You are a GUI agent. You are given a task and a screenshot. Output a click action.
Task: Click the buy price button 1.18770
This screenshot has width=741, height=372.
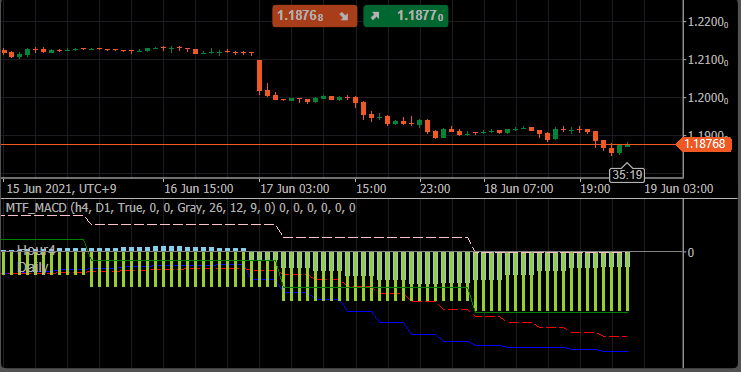coord(405,16)
